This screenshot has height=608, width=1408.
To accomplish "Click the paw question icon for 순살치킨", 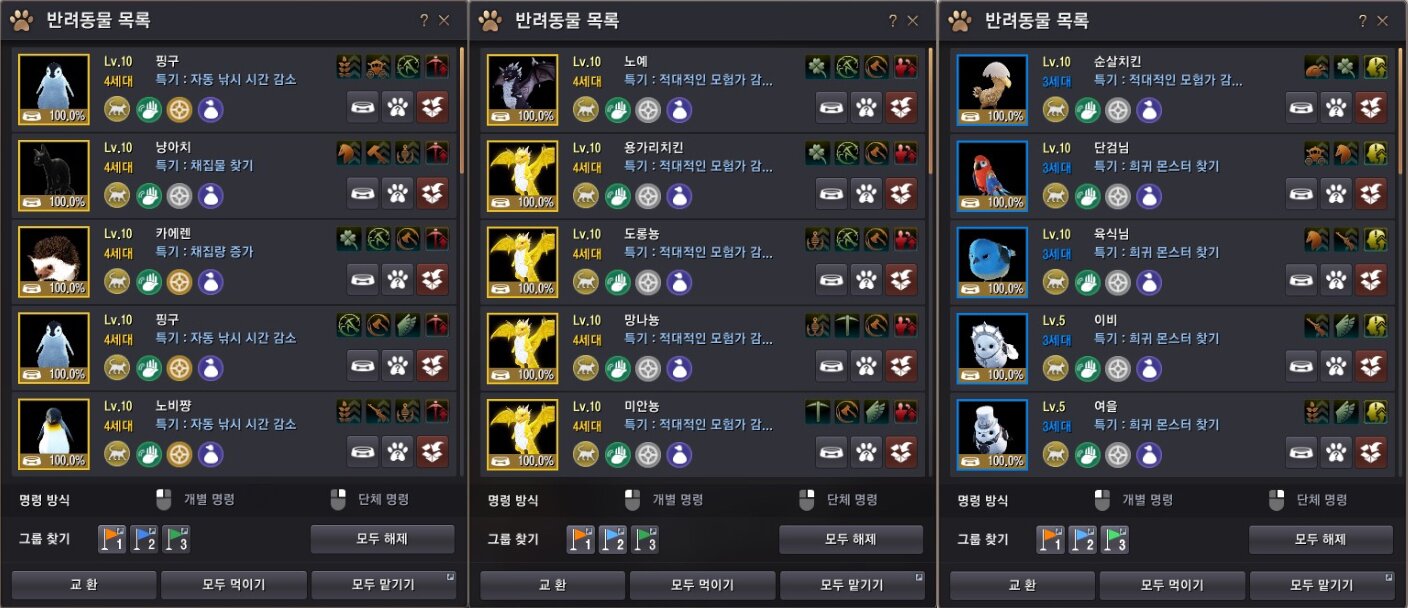I will [1336, 105].
